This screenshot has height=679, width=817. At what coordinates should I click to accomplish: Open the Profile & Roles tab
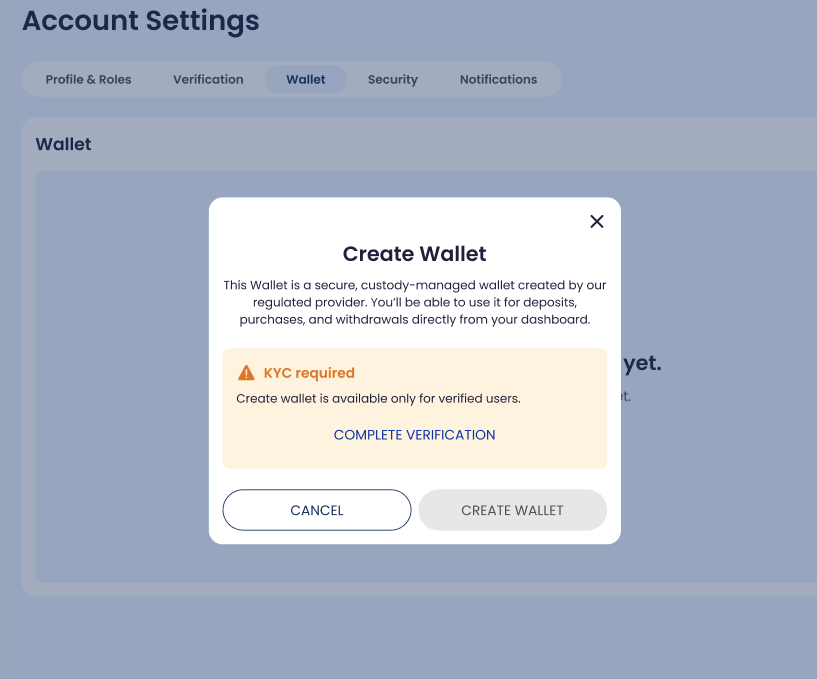click(x=88, y=80)
